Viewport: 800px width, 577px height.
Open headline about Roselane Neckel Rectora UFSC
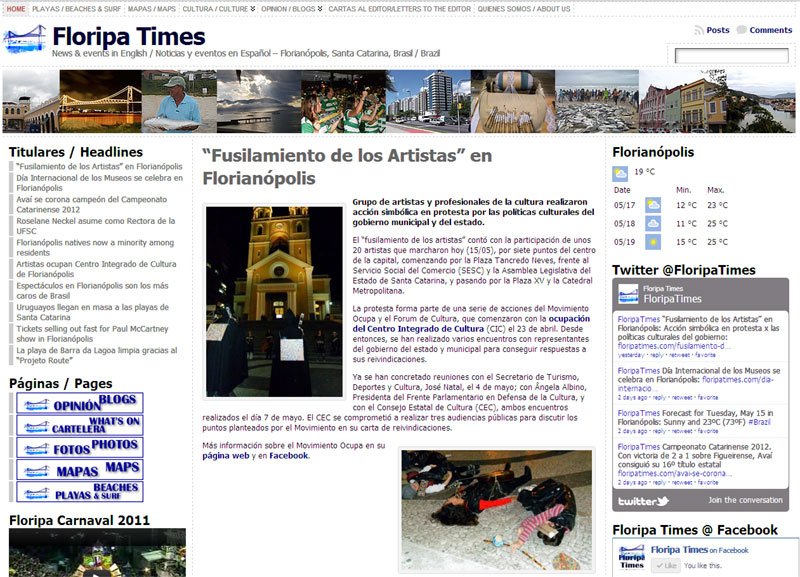tap(95, 226)
